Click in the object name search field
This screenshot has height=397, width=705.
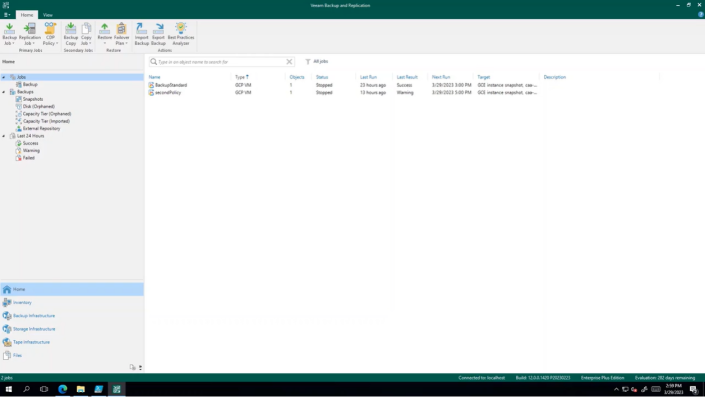click(221, 62)
